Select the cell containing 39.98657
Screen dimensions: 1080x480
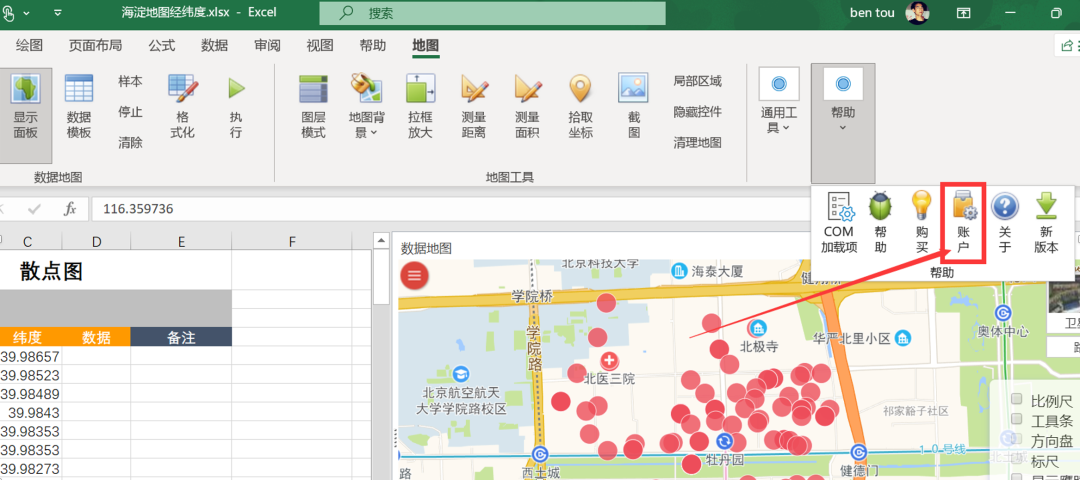[30, 357]
